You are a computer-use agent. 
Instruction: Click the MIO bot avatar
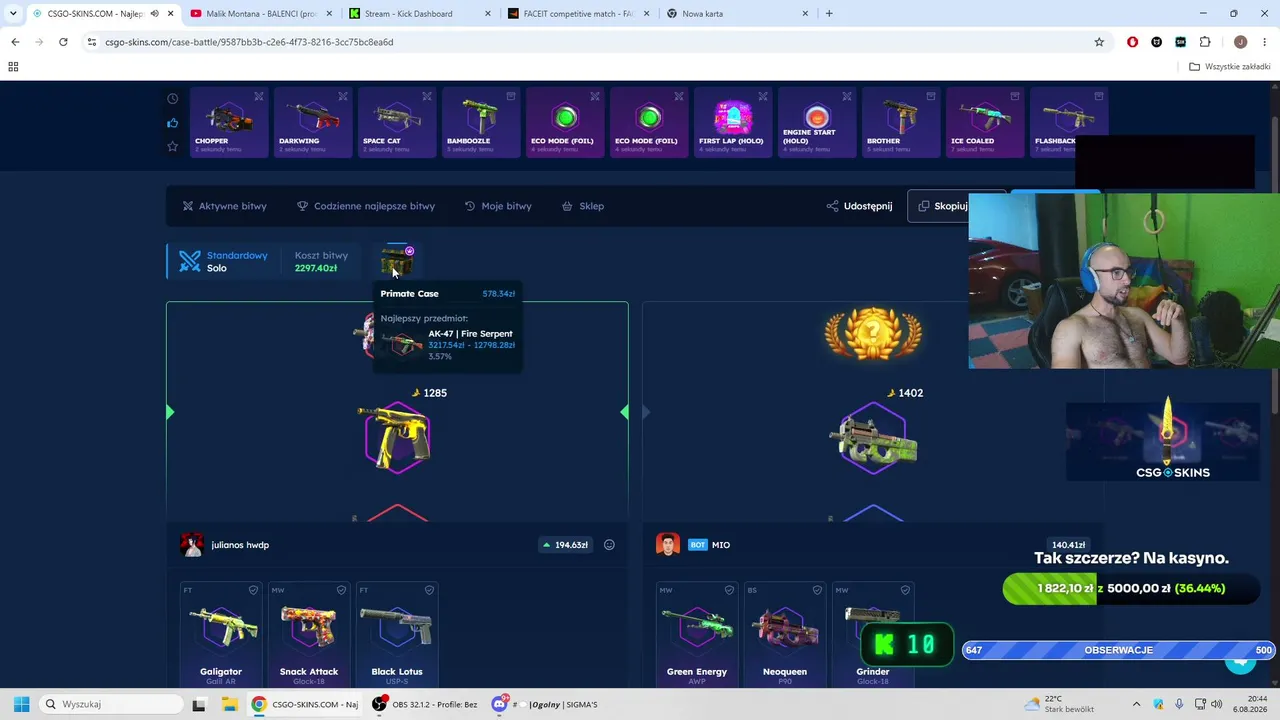point(668,544)
